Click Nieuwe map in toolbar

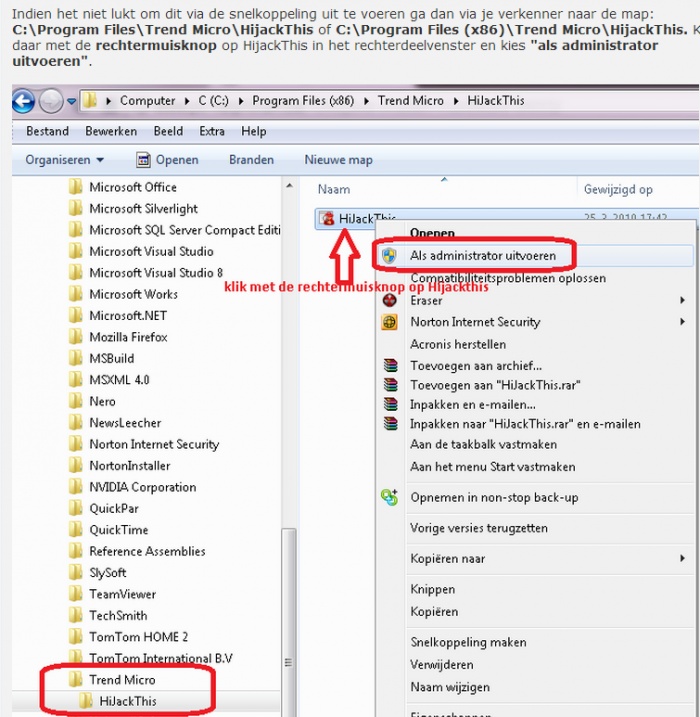338,160
